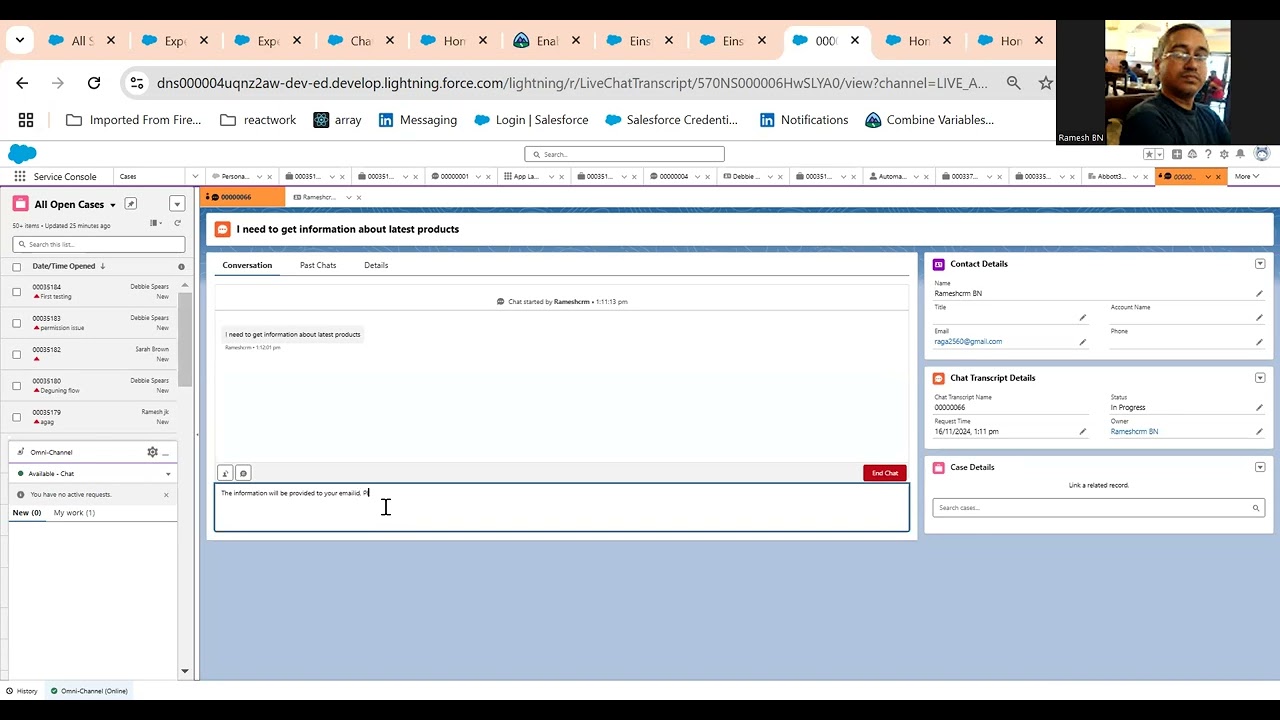
Task: Open the Cases navigation item dropdown
Action: tap(195, 177)
